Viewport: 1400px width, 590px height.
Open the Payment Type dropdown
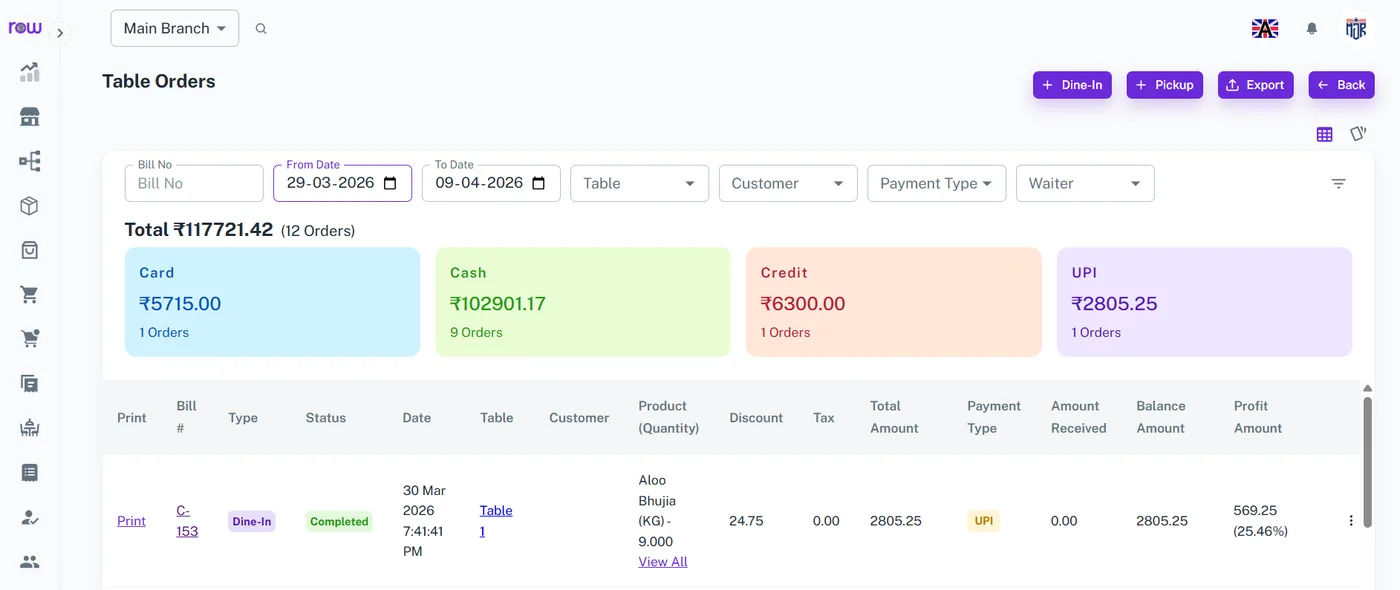click(x=936, y=183)
